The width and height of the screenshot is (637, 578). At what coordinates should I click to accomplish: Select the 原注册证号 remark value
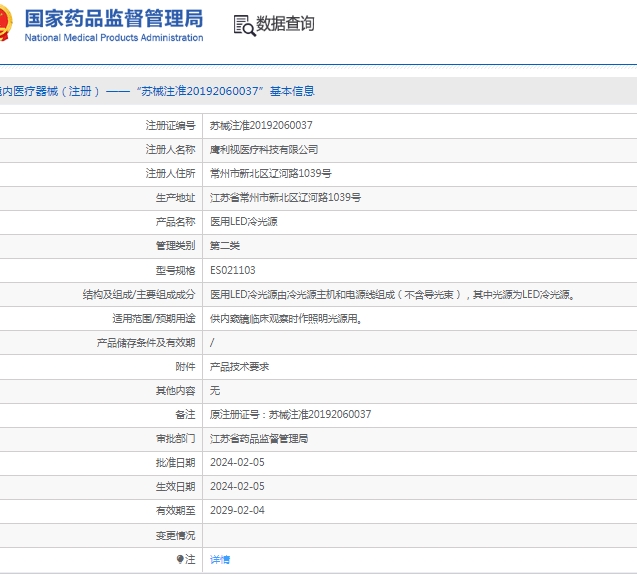pyautogui.click(x=290, y=415)
